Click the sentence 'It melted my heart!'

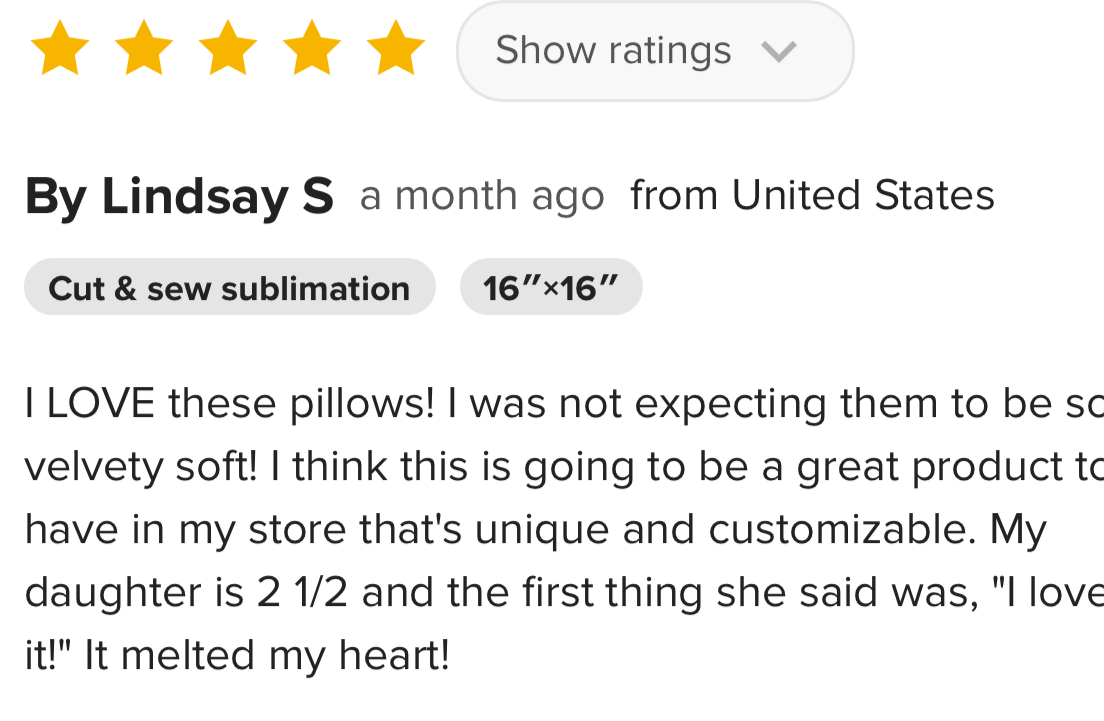click(x=267, y=656)
